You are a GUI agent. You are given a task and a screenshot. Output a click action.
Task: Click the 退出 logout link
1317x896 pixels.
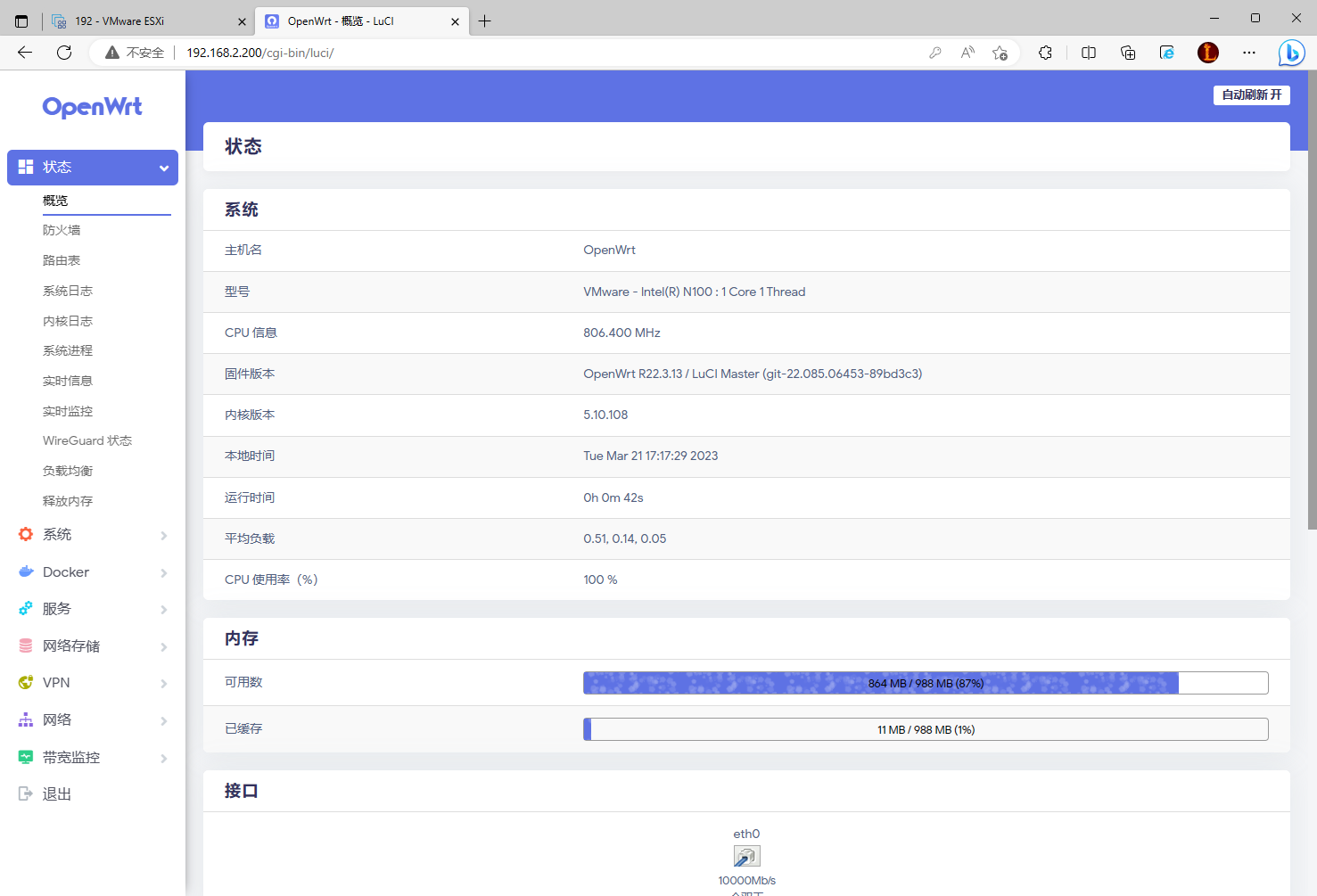pyautogui.click(x=57, y=793)
